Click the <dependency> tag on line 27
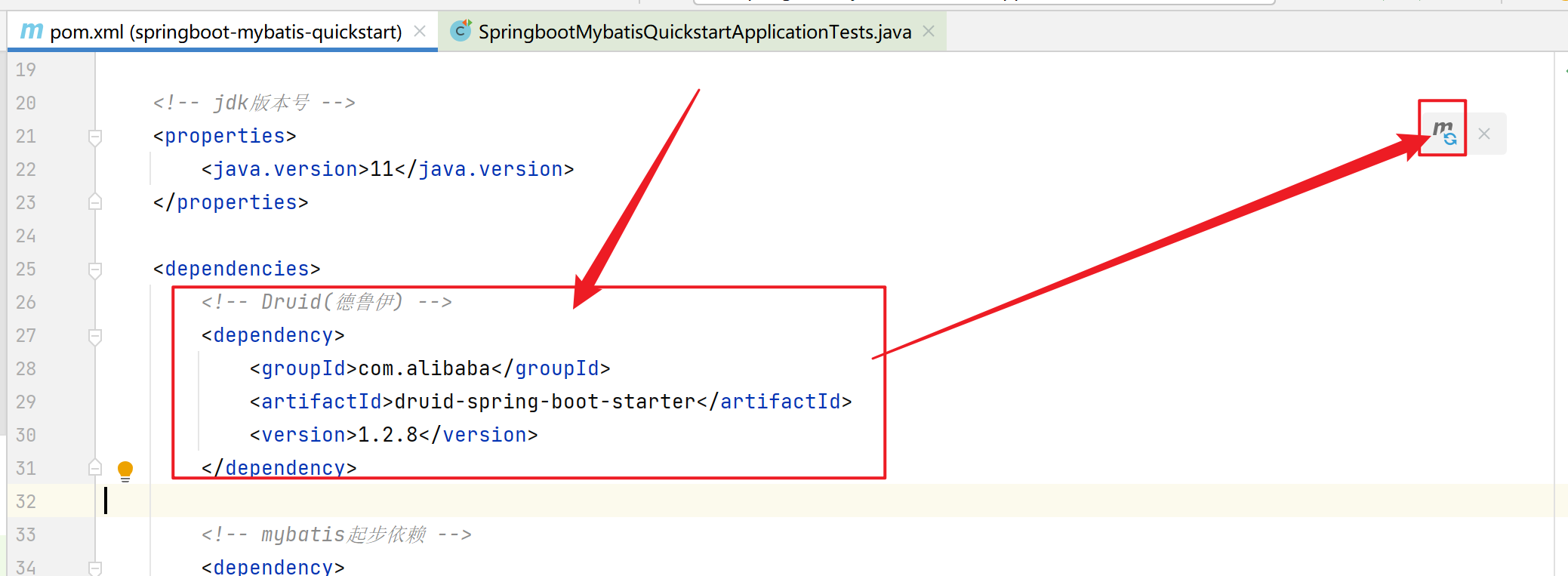 [x=273, y=335]
